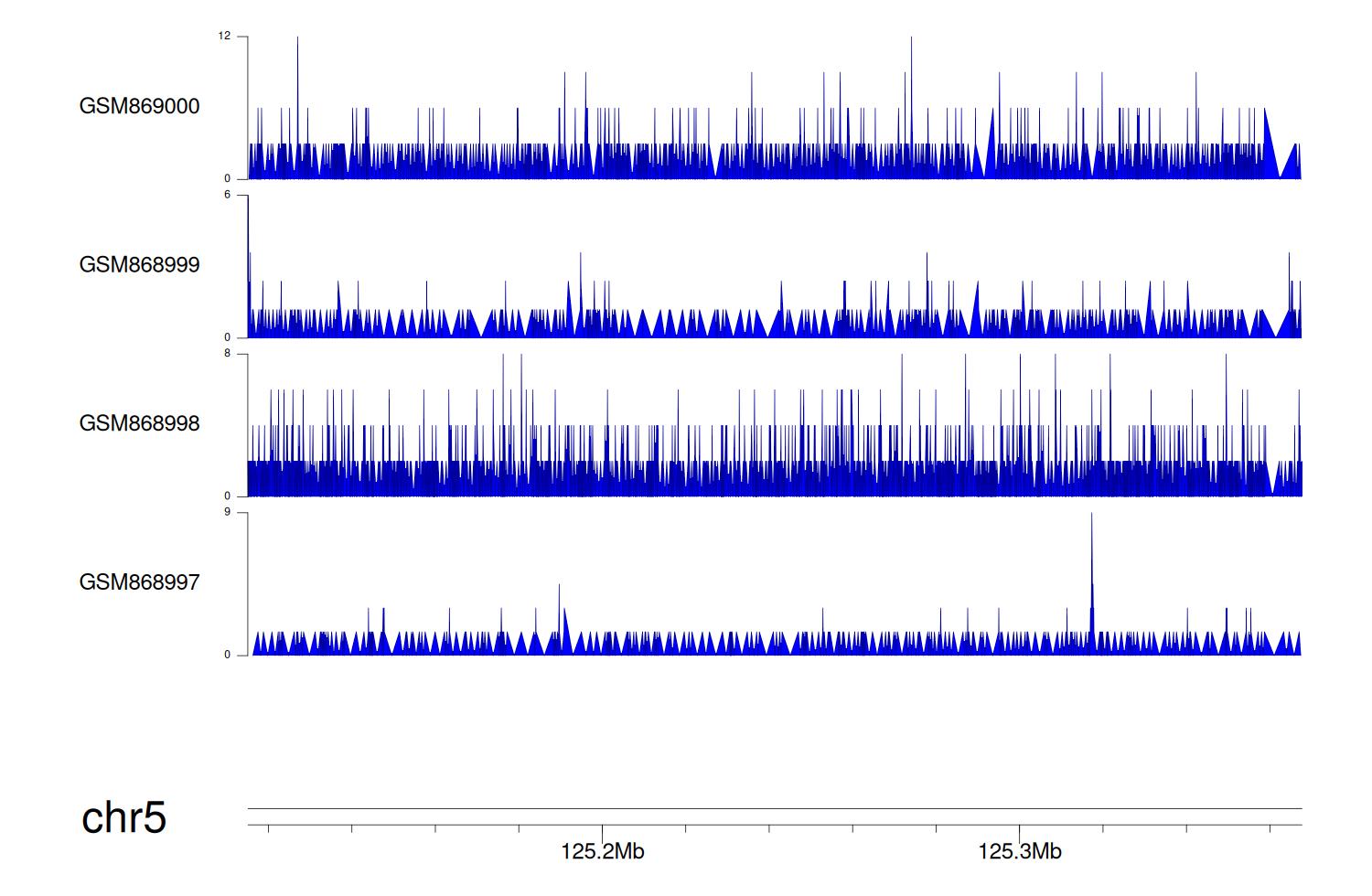Click the 125.3Mb axis position label
This screenshot has height=896, width=1372.
click(1019, 852)
